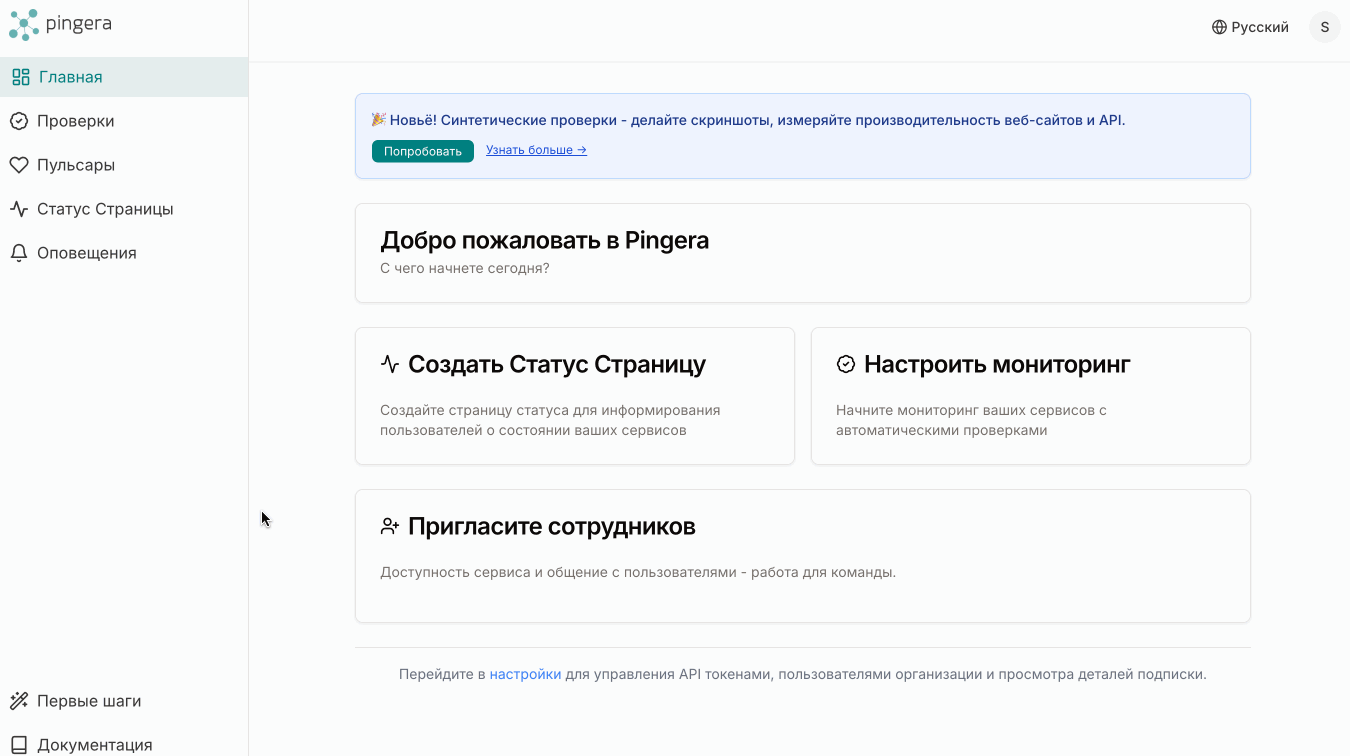Click the add-user icon in Пригласите сотрудников card
Screen dimensions: 1350x756
(390, 526)
